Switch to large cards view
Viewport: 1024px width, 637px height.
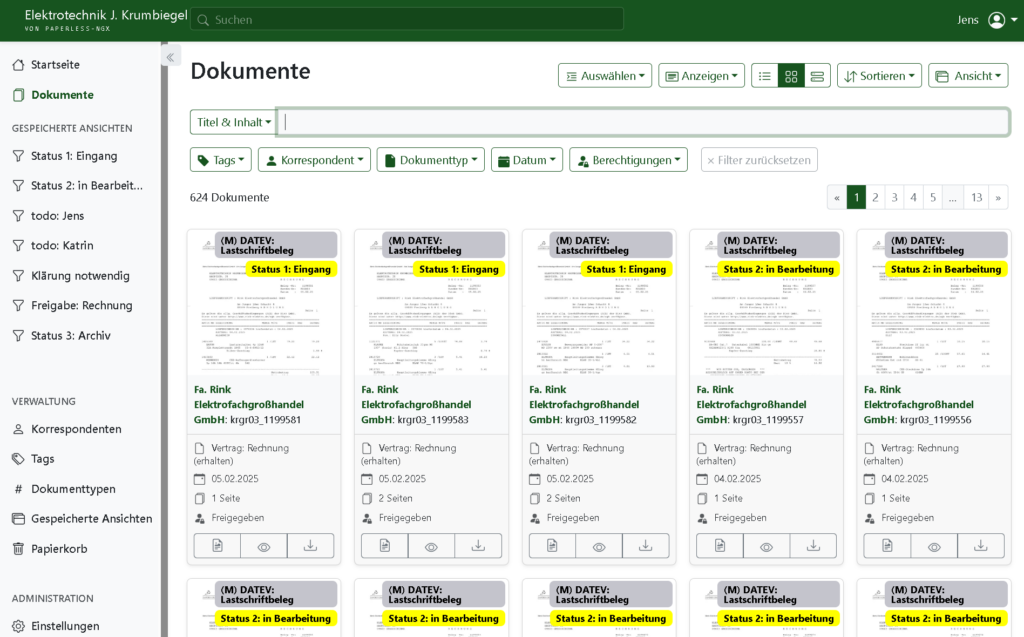pyautogui.click(x=817, y=76)
